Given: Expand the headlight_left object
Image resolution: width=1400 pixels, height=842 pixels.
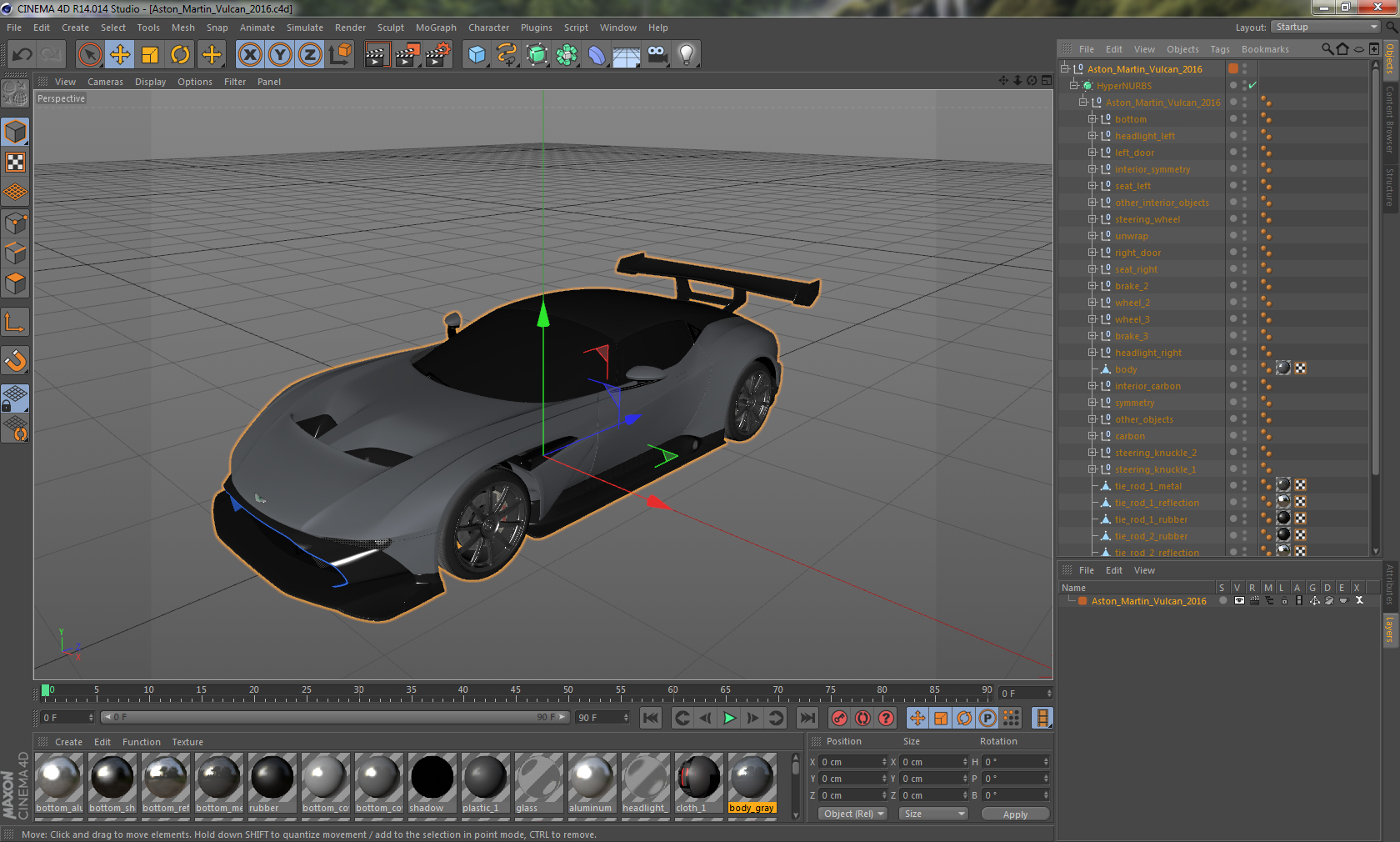Looking at the screenshot, I should [1092, 136].
